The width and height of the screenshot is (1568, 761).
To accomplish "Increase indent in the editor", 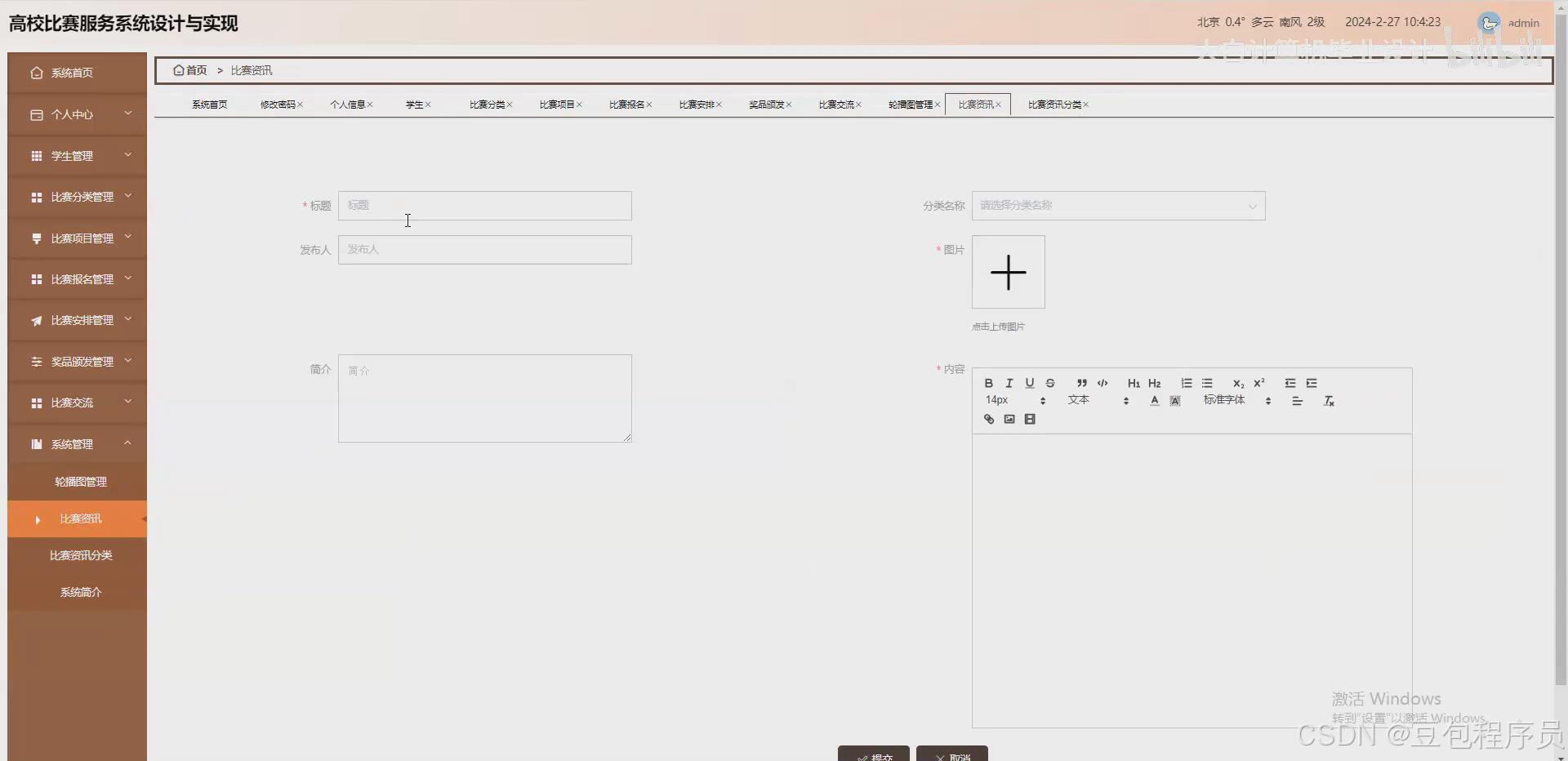I will click(1312, 383).
